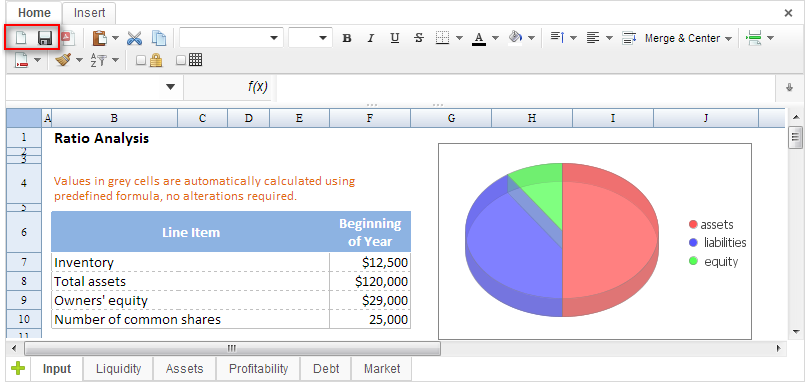810x382 pixels.
Task: Cut selection with the scissors icon
Action: [x=134, y=38]
